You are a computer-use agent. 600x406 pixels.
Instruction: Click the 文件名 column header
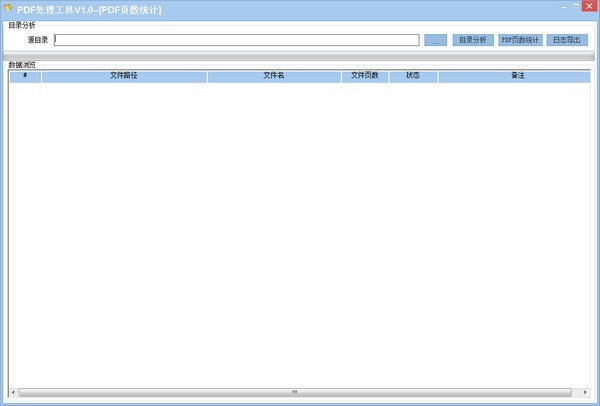[274, 76]
